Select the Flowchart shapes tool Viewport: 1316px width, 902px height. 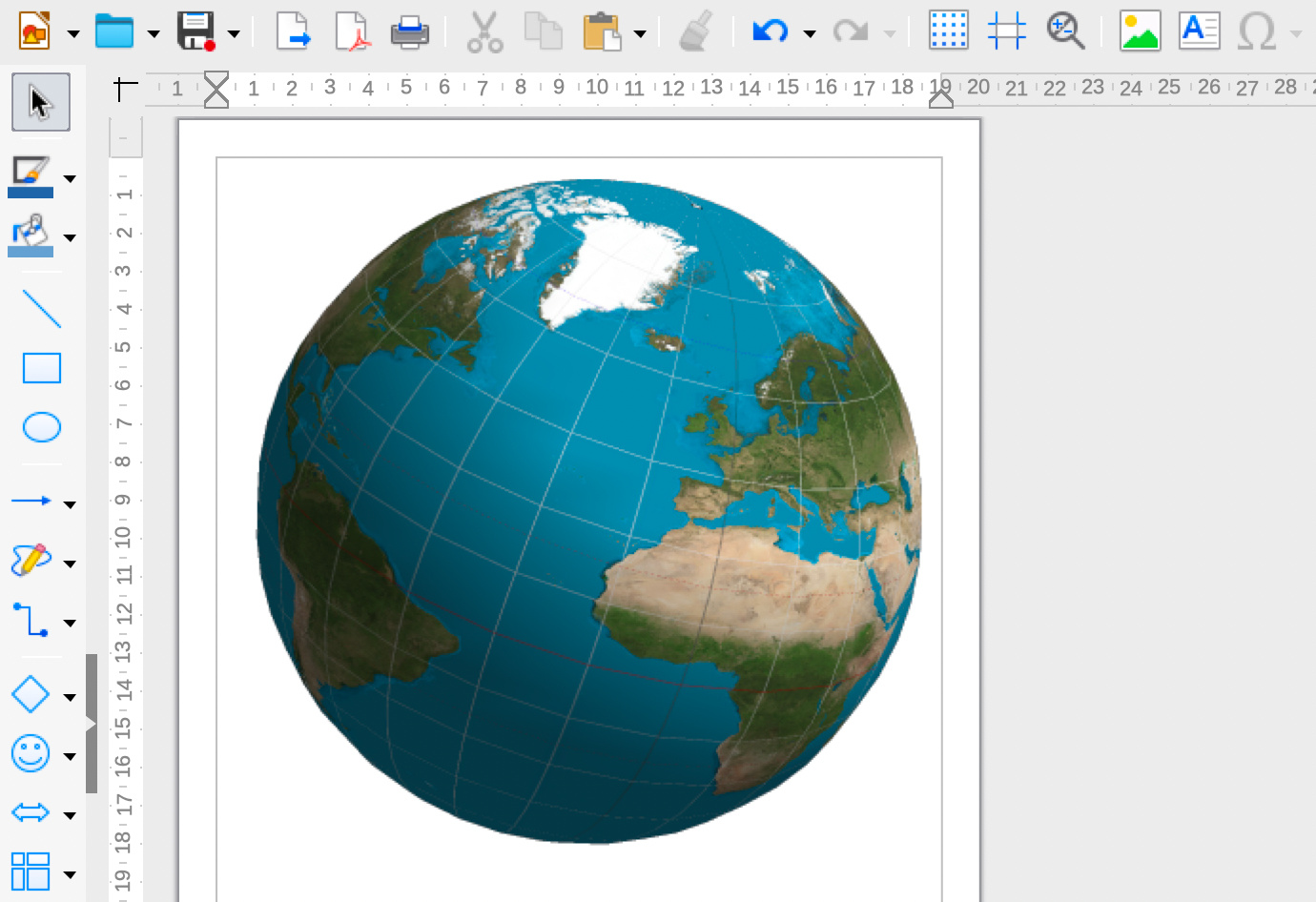click(31, 871)
